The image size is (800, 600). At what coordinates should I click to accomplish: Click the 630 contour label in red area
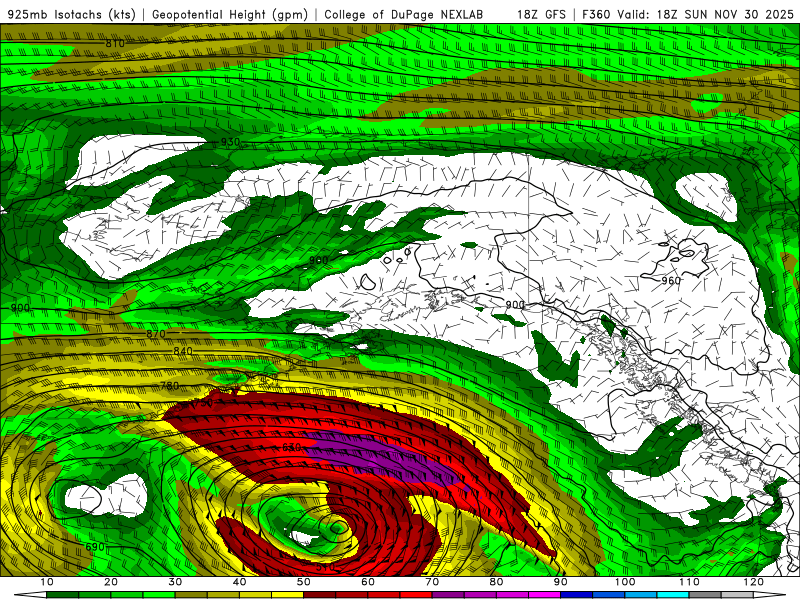pyautogui.click(x=291, y=447)
